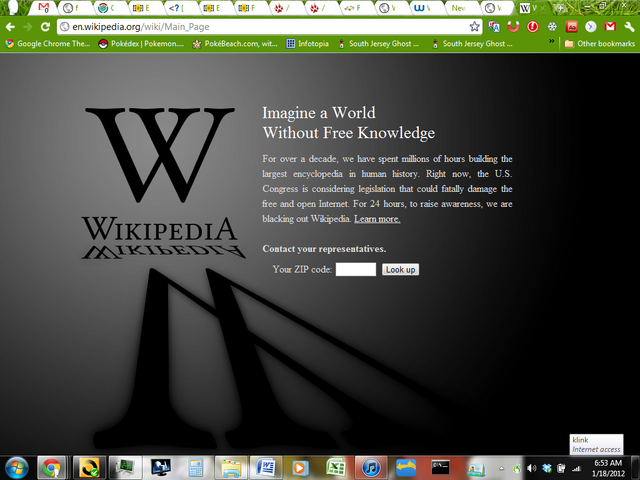Open the Calculator taskbar icon
Viewport: 640px width, 480px height.
tap(196, 468)
